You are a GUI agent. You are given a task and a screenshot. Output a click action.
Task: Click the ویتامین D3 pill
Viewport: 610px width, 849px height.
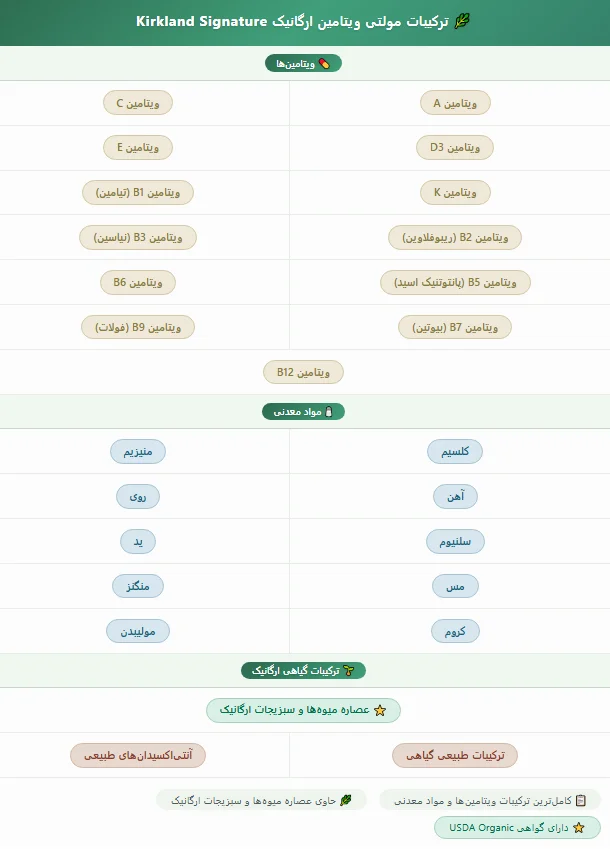(455, 148)
